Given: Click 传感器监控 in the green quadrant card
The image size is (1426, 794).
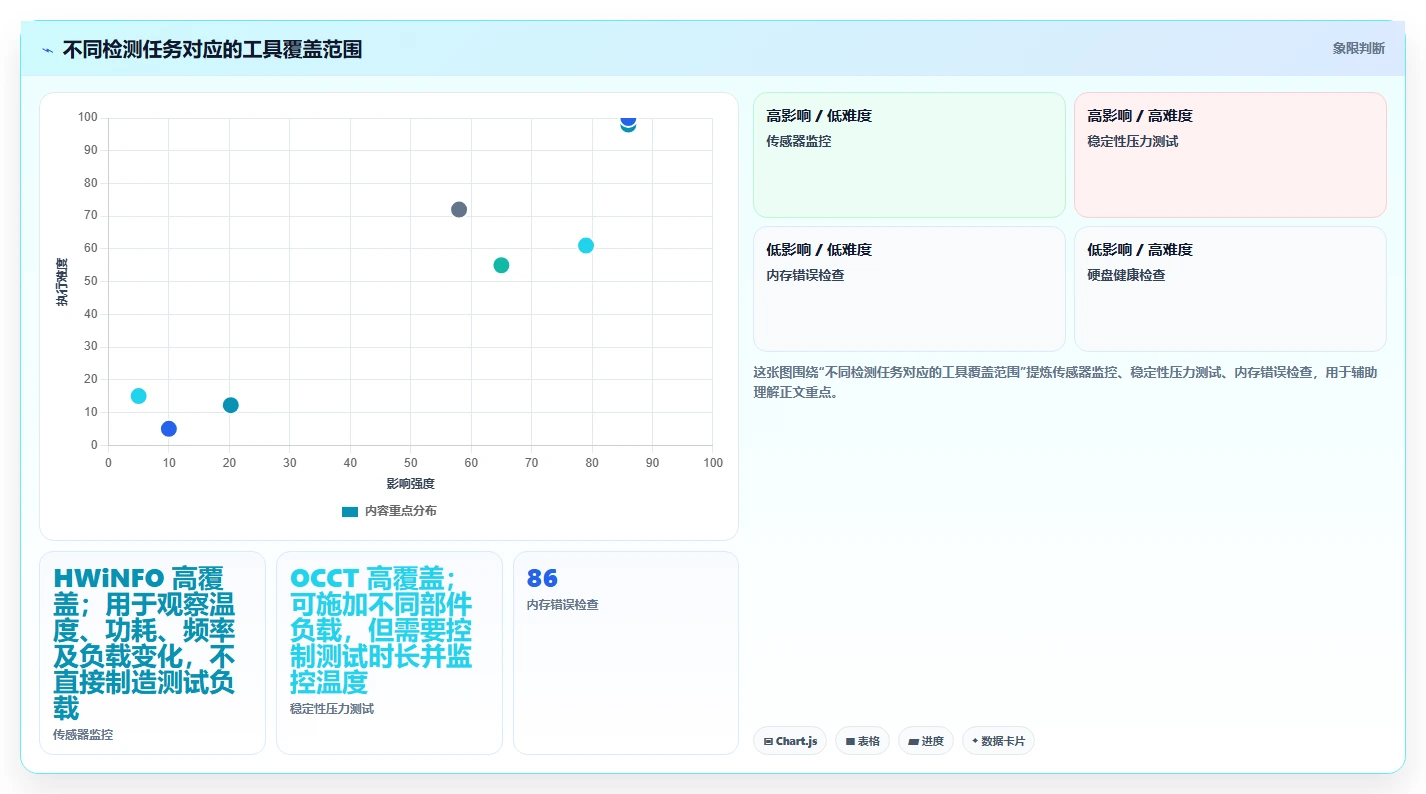Looking at the screenshot, I should point(798,141).
